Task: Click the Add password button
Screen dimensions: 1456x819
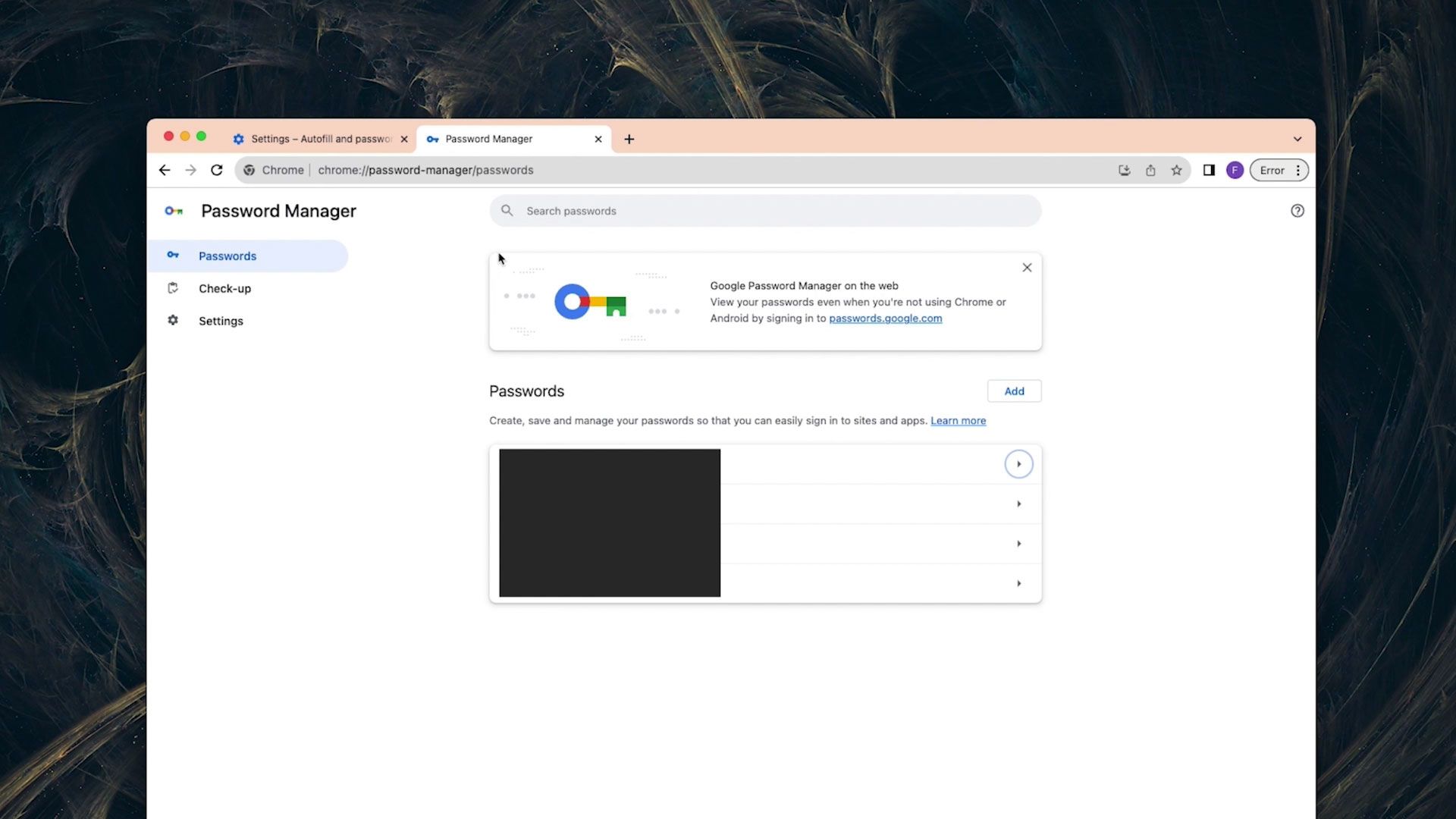Action: (x=1014, y=391)
